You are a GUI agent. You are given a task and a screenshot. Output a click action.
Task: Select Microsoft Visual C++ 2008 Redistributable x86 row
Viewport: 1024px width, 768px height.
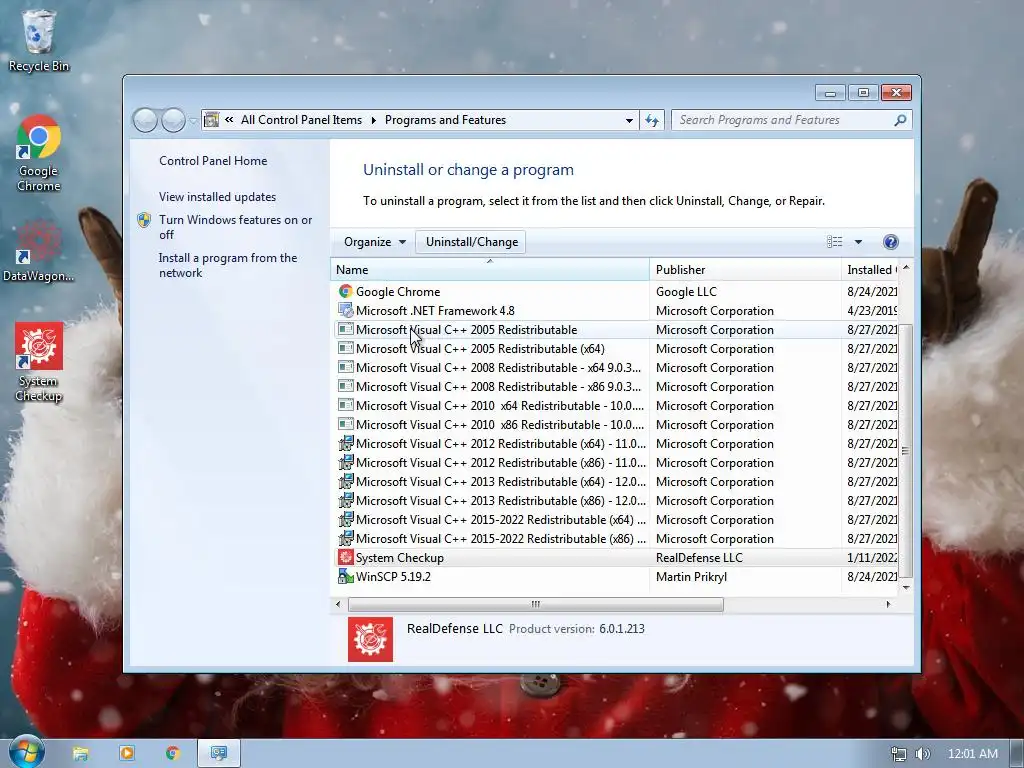coord(616,387)
